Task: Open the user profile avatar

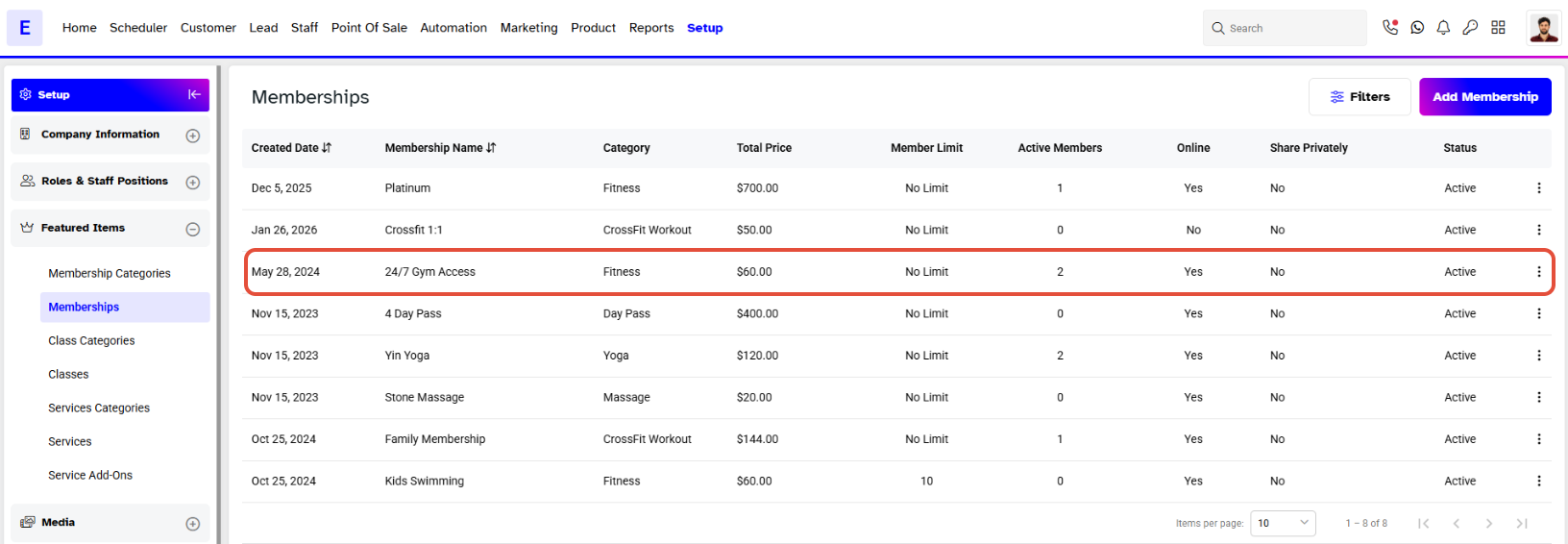Action: (x=1544, y=28)
